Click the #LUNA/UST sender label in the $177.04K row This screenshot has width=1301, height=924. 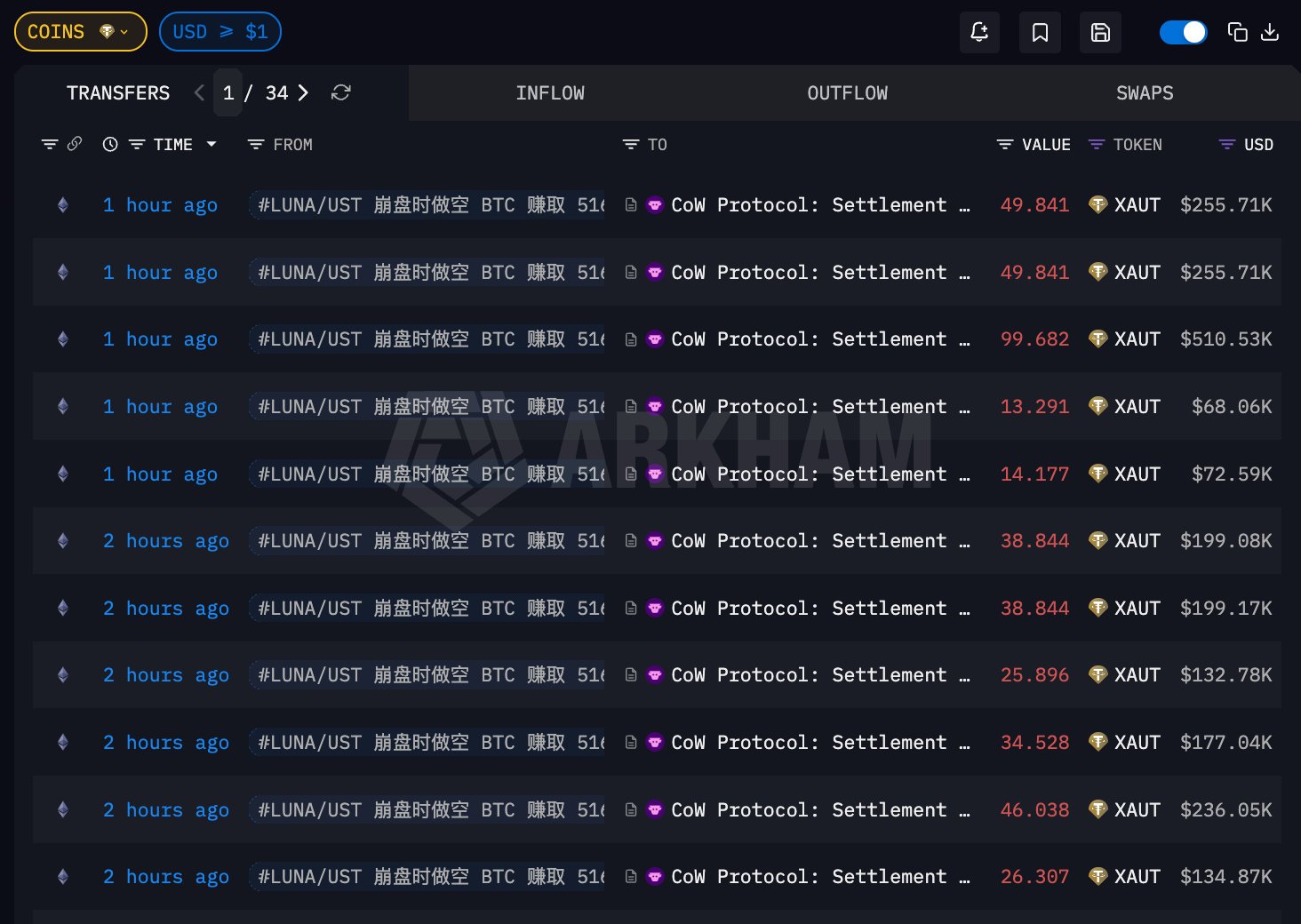(x=428, y=743)
